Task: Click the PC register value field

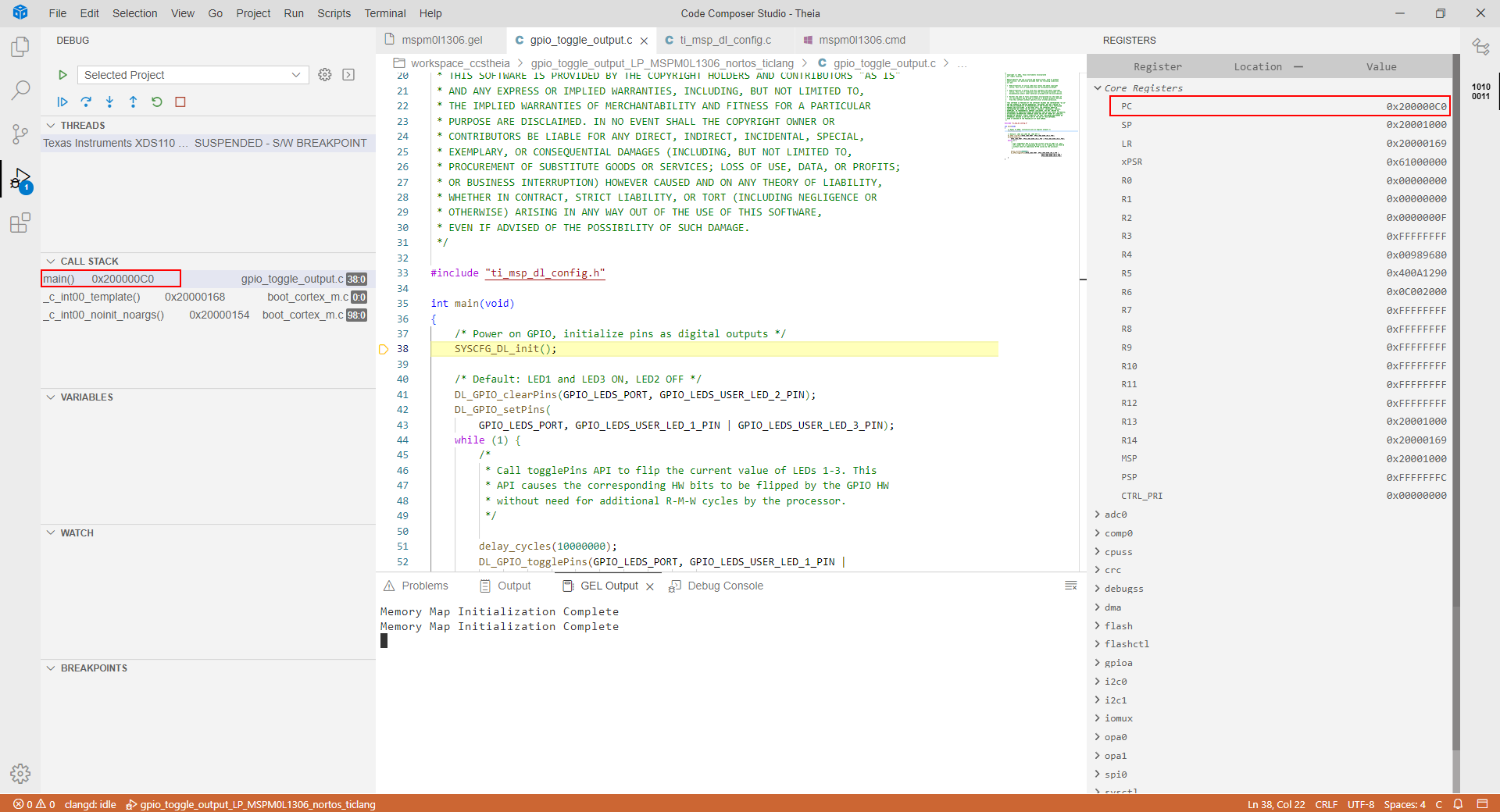Action: pos(1416,106)
